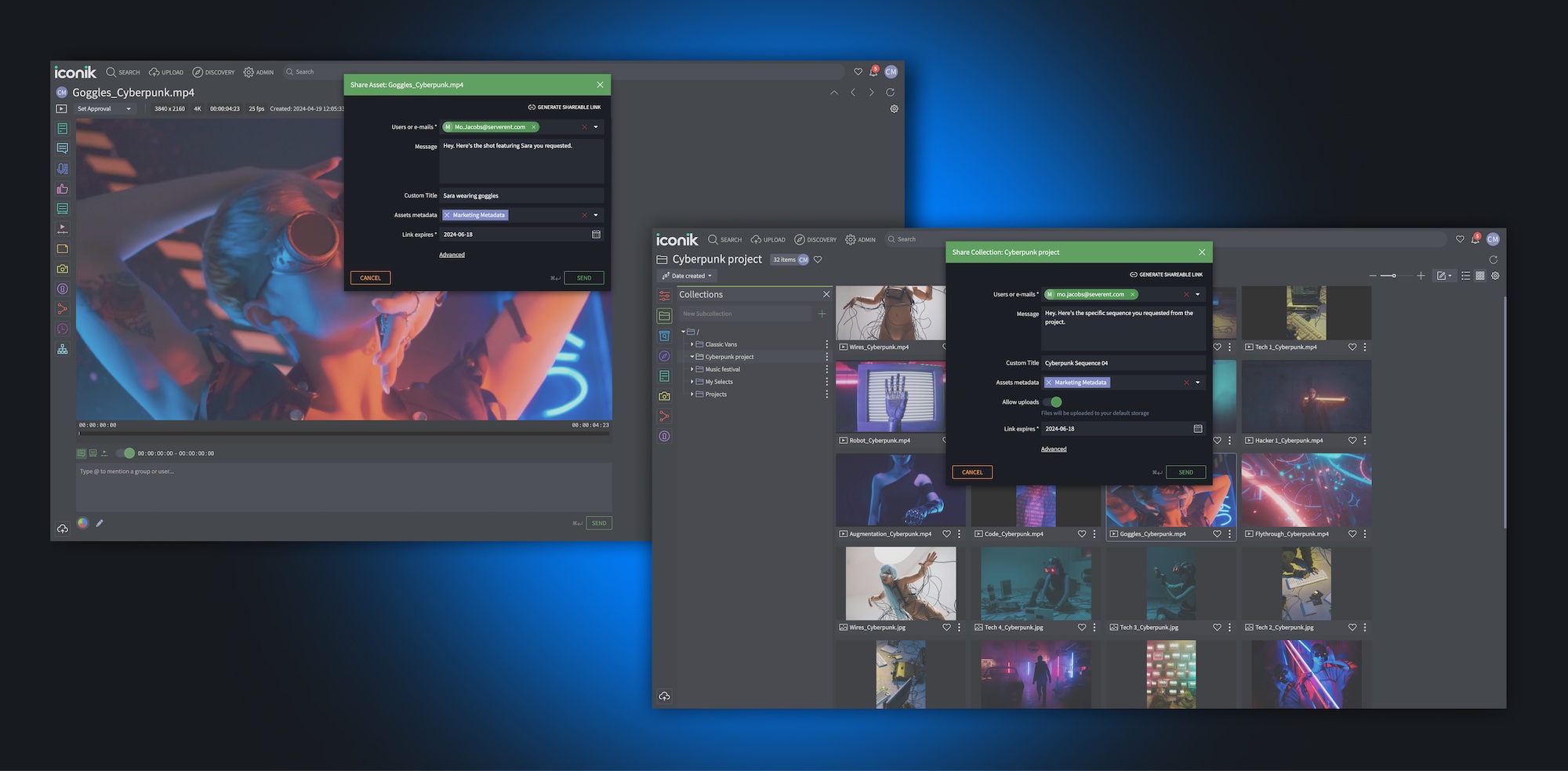Click the Advanced link in the share dialog

pos(452,254)
